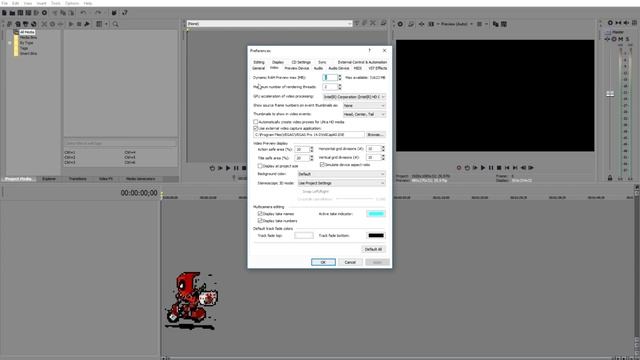
Task: Enable automatically create video proxies checkbox
Action: (256, 122)
